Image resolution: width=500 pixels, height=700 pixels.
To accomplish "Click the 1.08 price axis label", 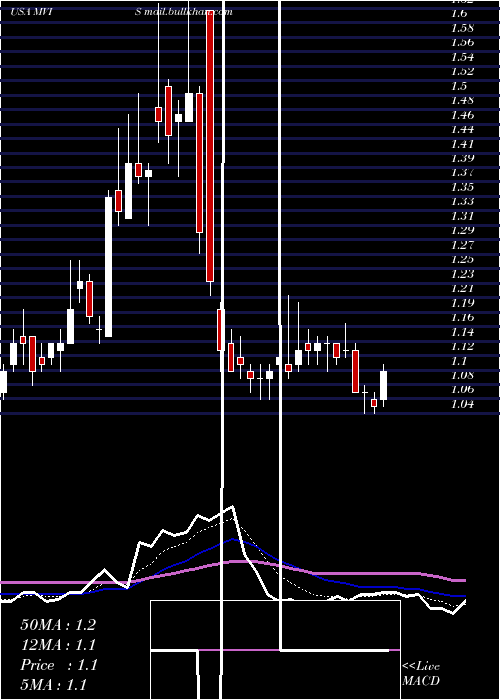I will click(x=462, y=375).
